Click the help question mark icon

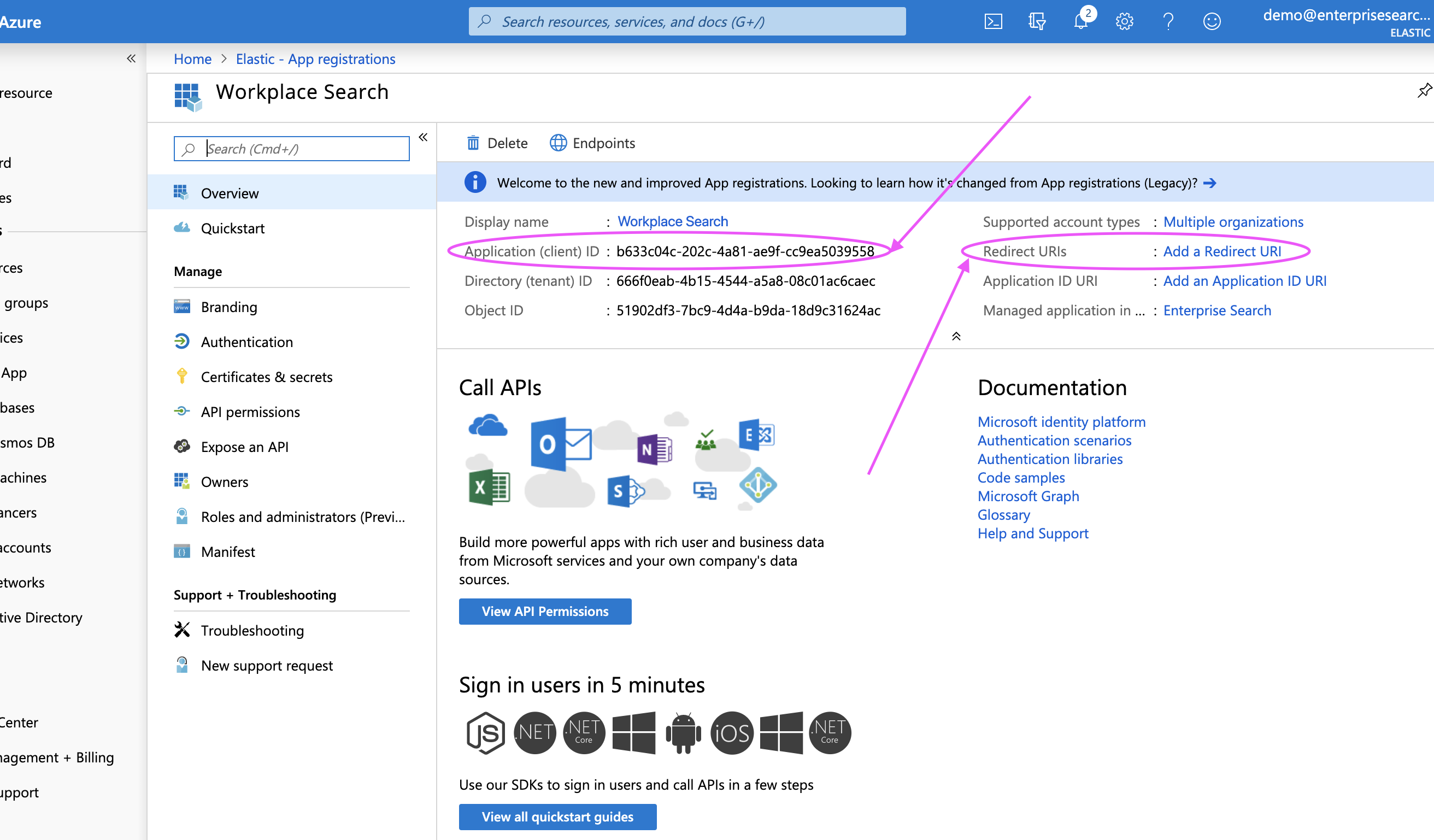[1168, 22]
